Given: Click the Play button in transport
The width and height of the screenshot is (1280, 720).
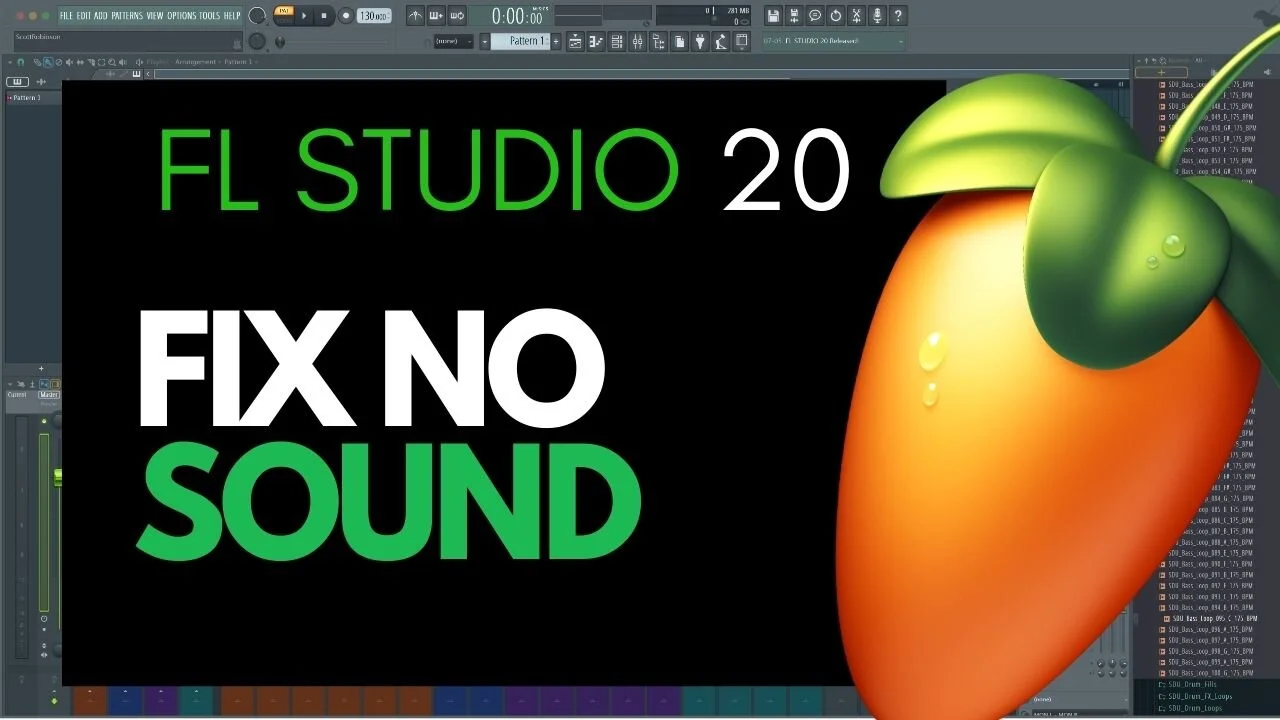Looking at the screenshot, I should pos(304,16).
